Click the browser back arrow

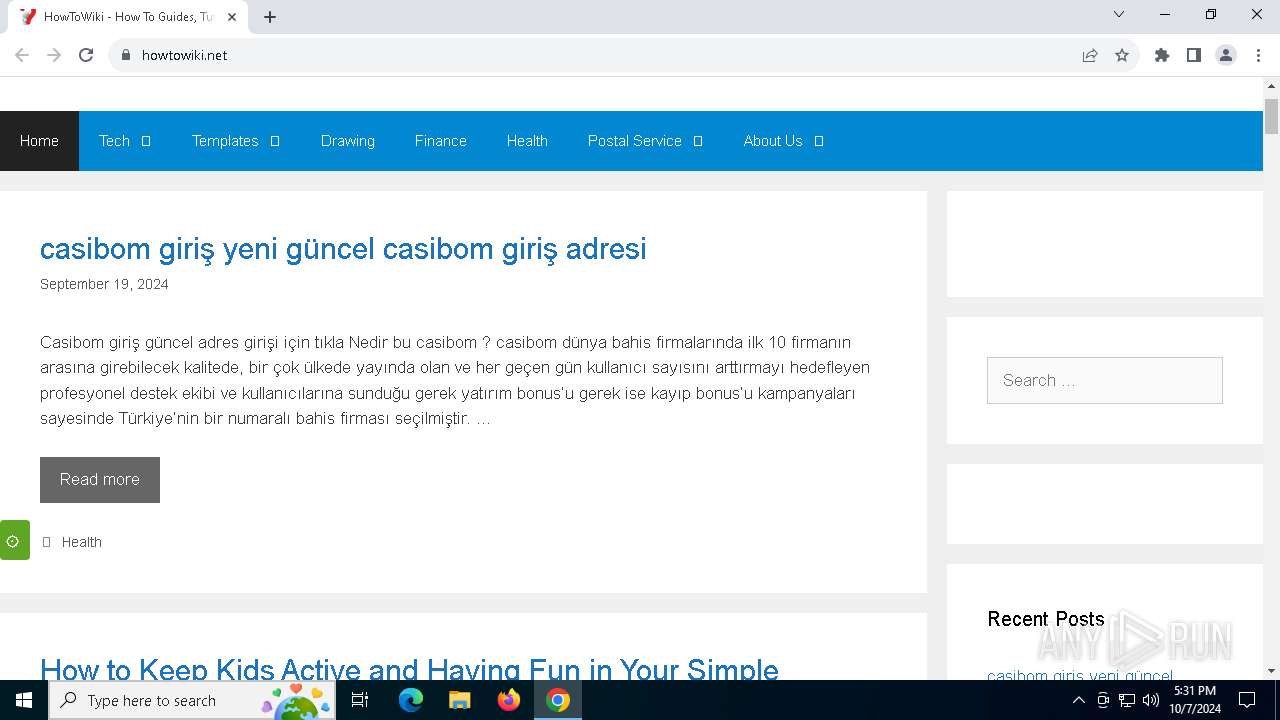click(x=22, y=55)
